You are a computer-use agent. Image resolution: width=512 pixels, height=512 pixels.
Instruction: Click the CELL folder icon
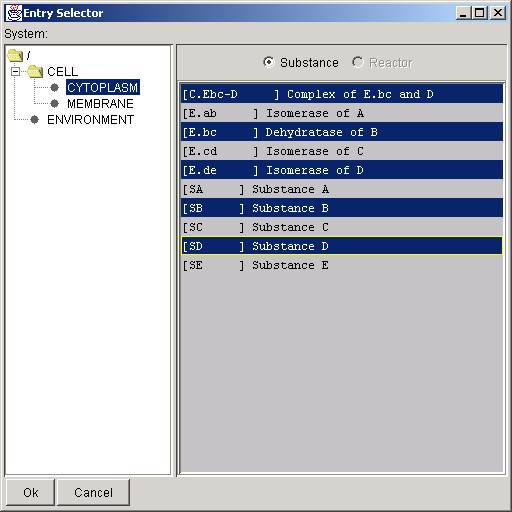[x=35, y=71]
